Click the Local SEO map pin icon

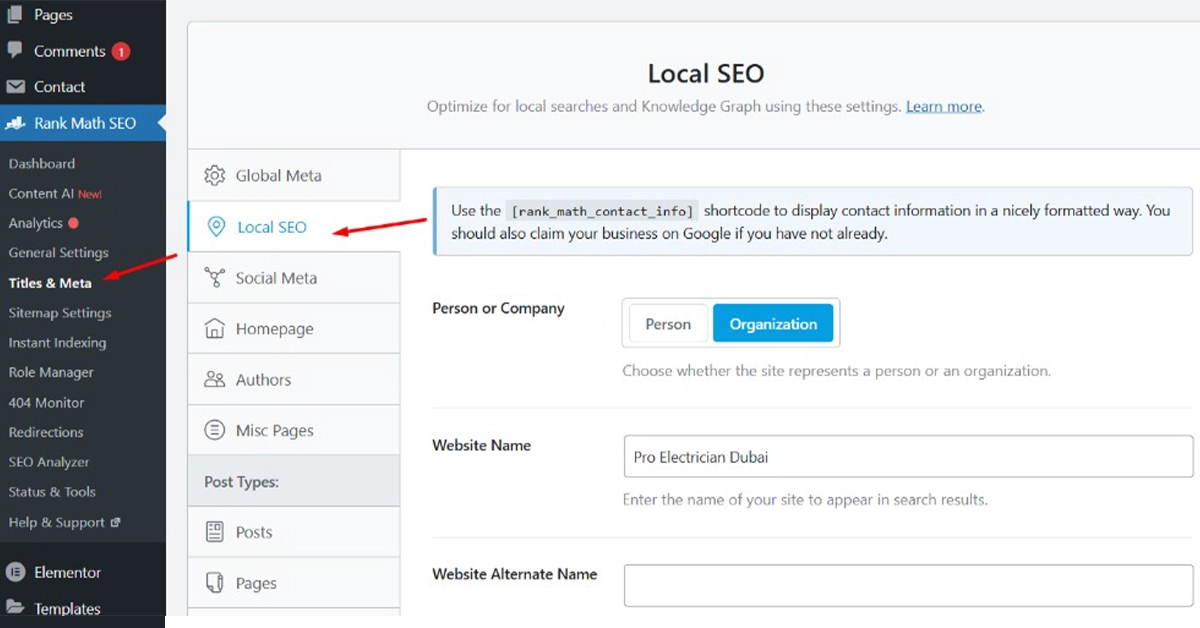[215, 227]
